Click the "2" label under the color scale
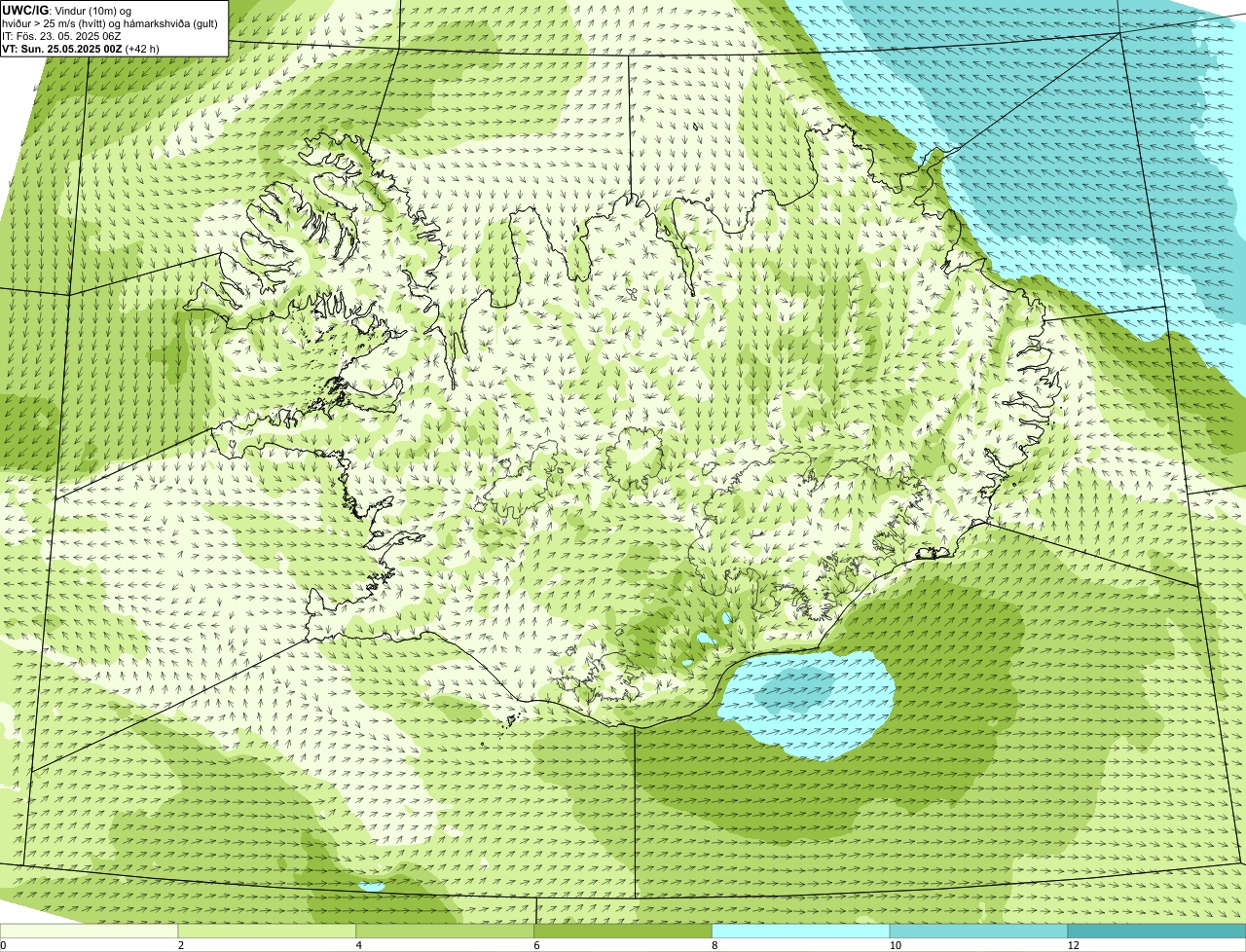Viewport: 1246px width, 952px height. point(180,945)
